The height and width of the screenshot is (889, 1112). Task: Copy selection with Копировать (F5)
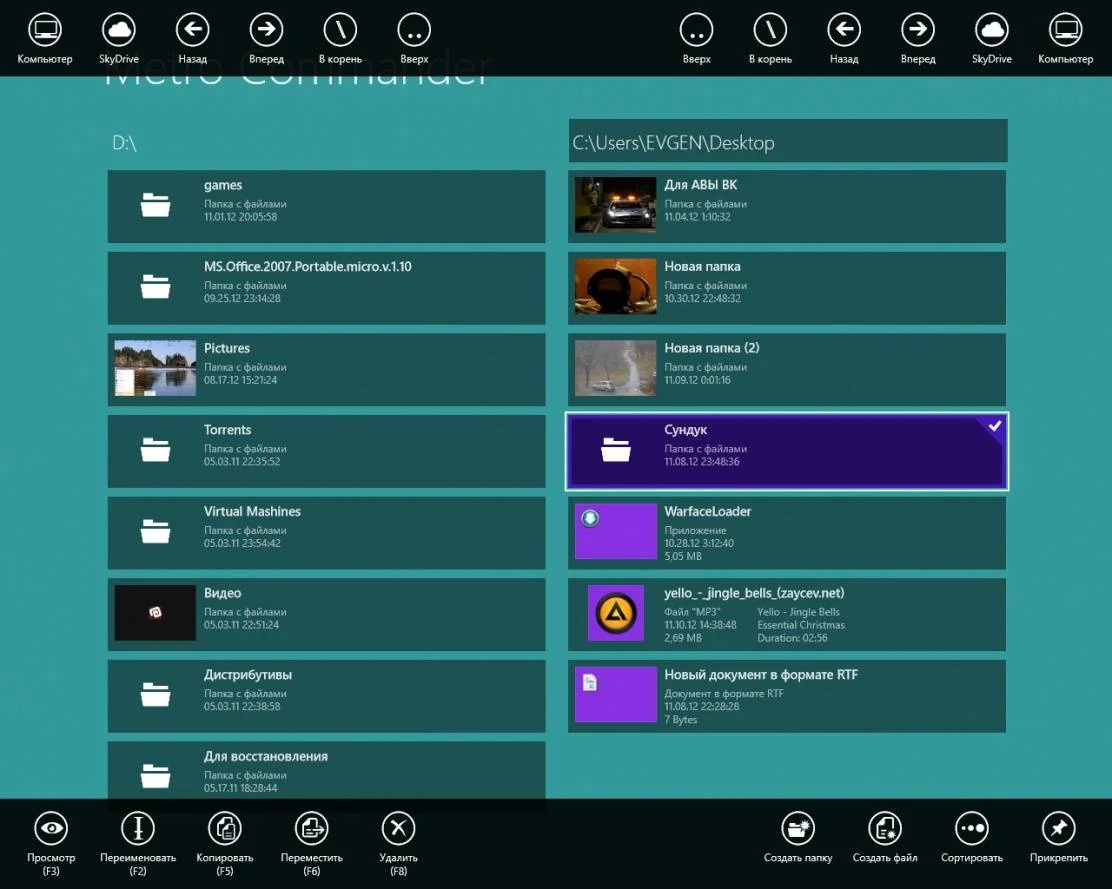point(225,828)
